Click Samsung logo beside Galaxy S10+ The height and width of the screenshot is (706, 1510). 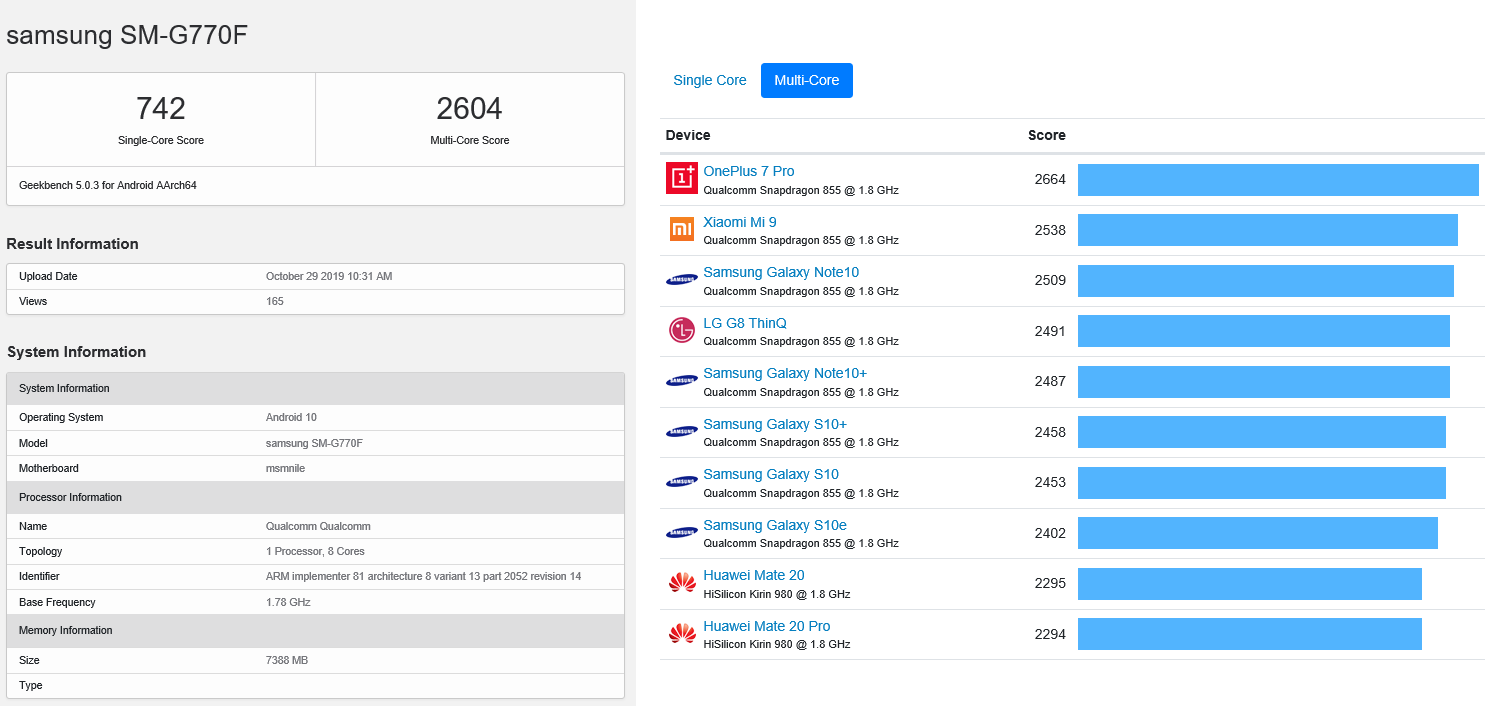pyautogui.click(x=681, y=431)
